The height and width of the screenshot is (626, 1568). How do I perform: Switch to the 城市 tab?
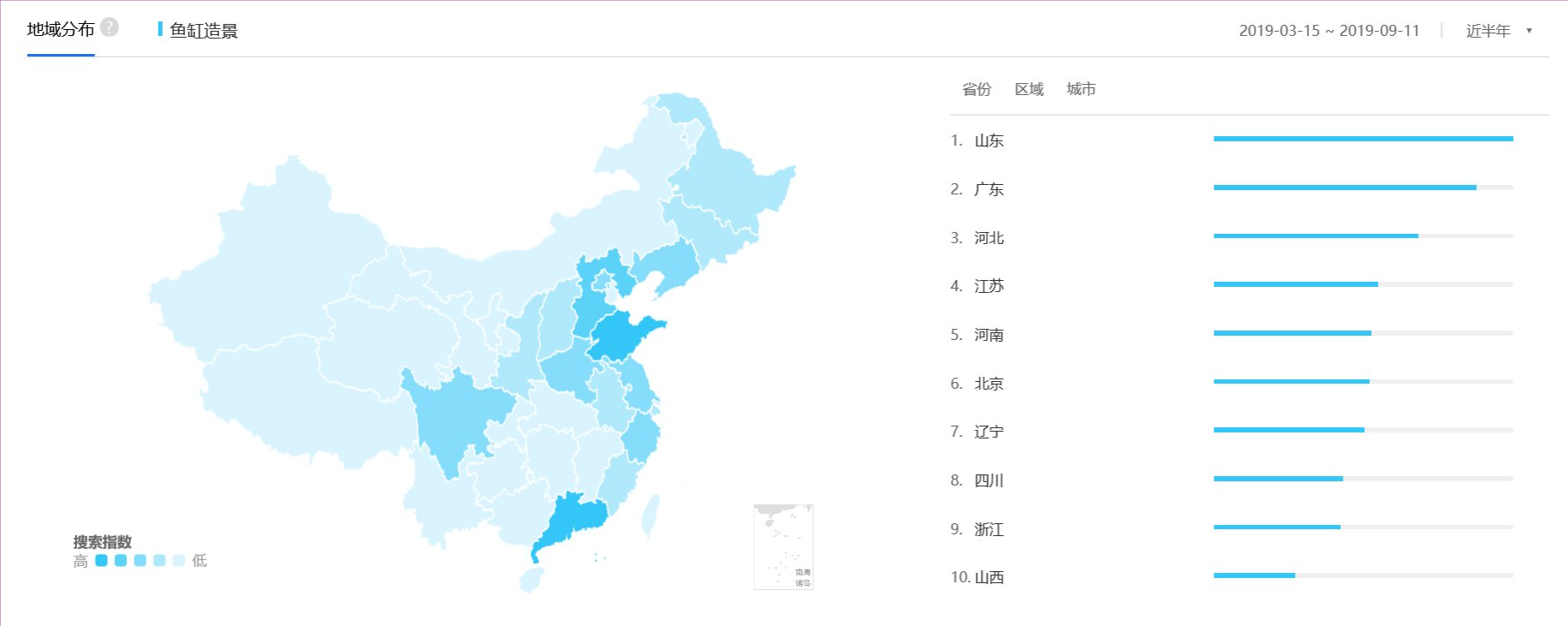pyautogui.click(x=1081, y=89)
